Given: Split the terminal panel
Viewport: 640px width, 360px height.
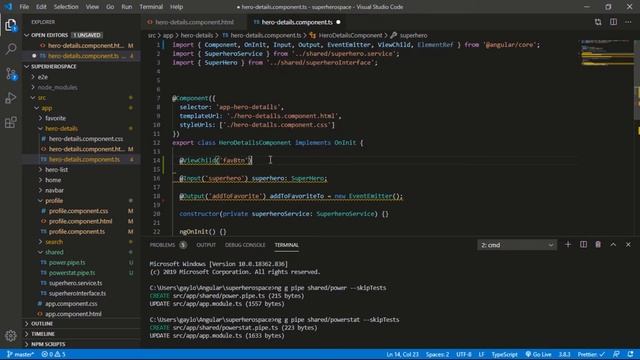Looking at the screenshot, I should [x=583, y=244].
